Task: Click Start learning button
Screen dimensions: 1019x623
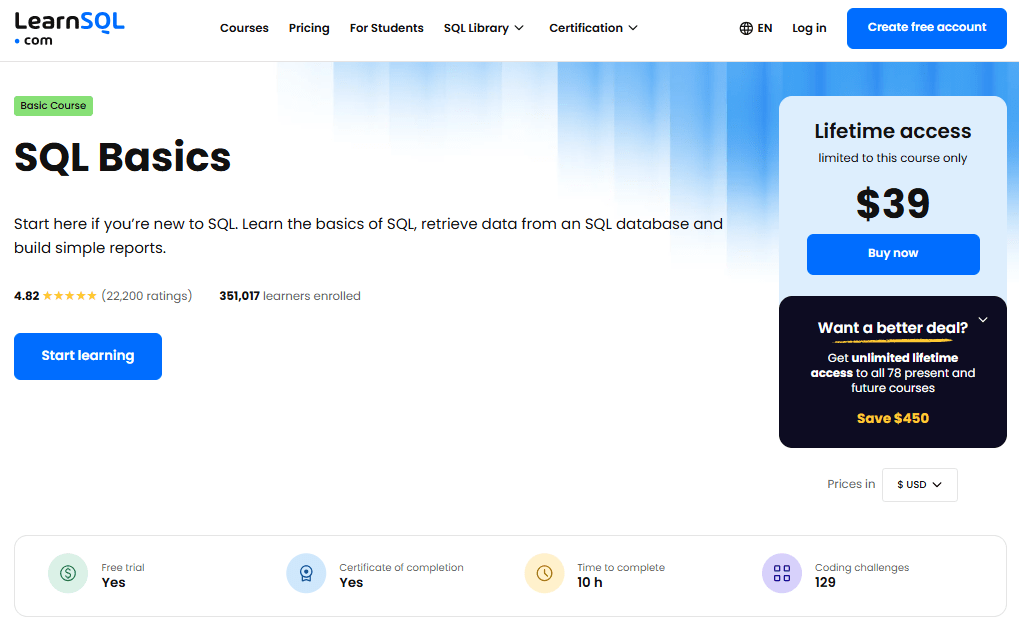Action: pos(88,356)
